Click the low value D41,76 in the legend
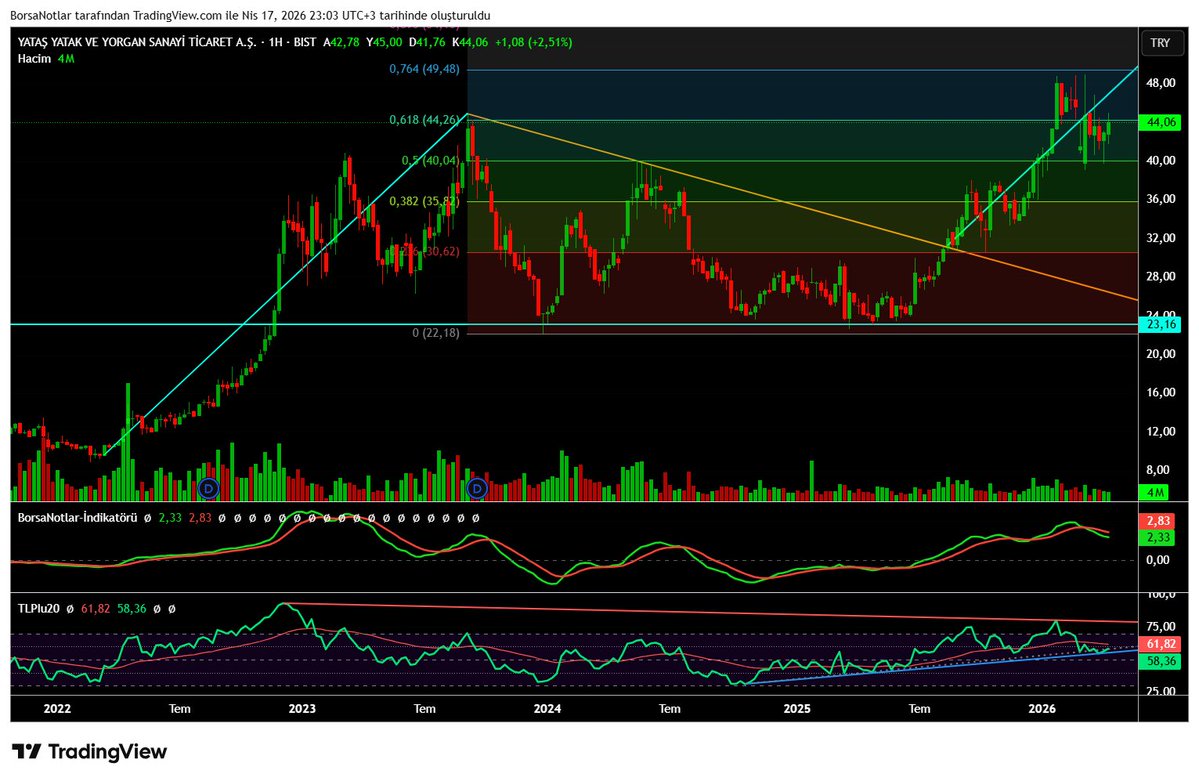The image size is (1199, 781). pyautogui.click(x=427, y=43)
